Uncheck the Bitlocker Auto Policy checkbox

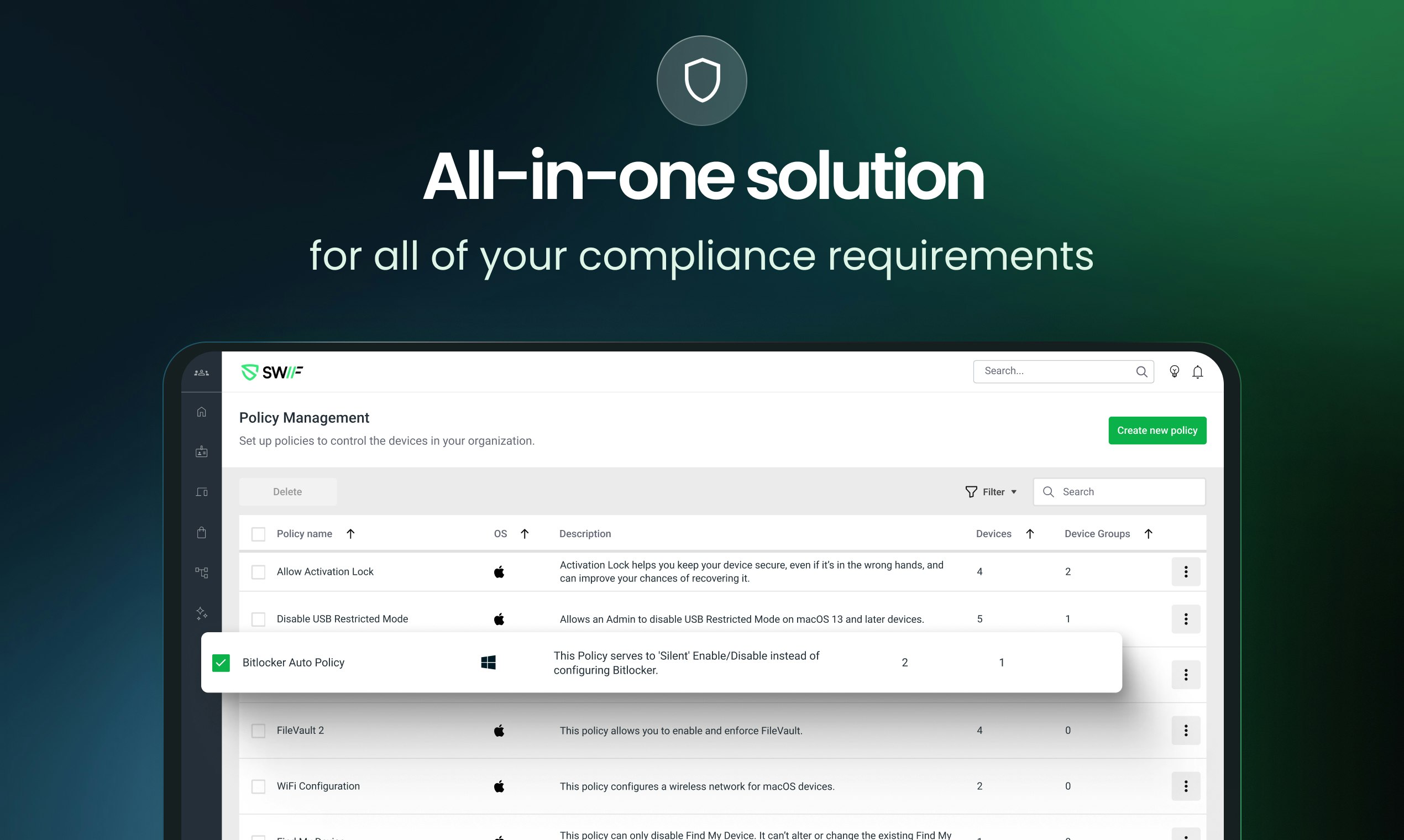coord(221,662)
